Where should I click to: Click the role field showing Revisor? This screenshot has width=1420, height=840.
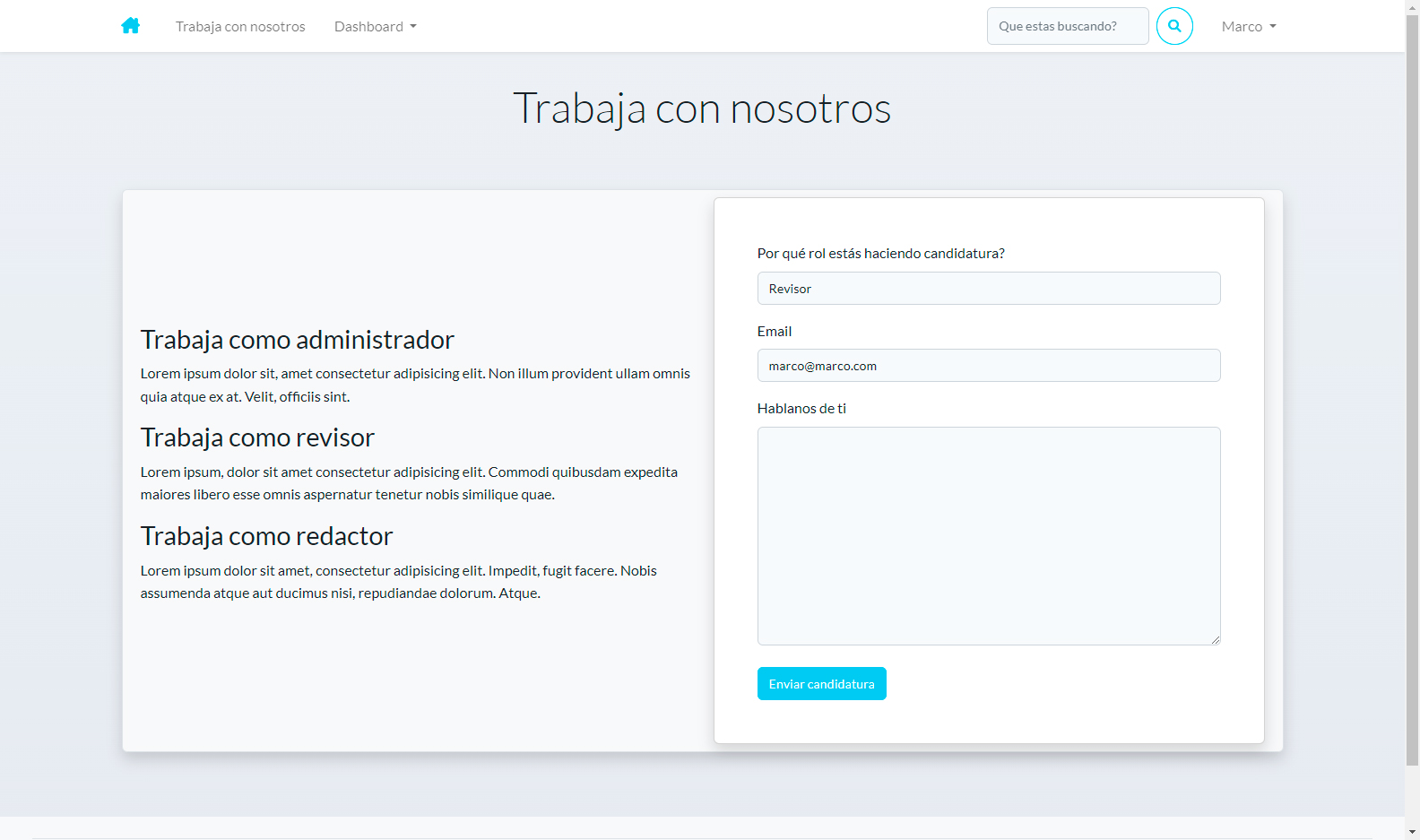tap(988, 289)
